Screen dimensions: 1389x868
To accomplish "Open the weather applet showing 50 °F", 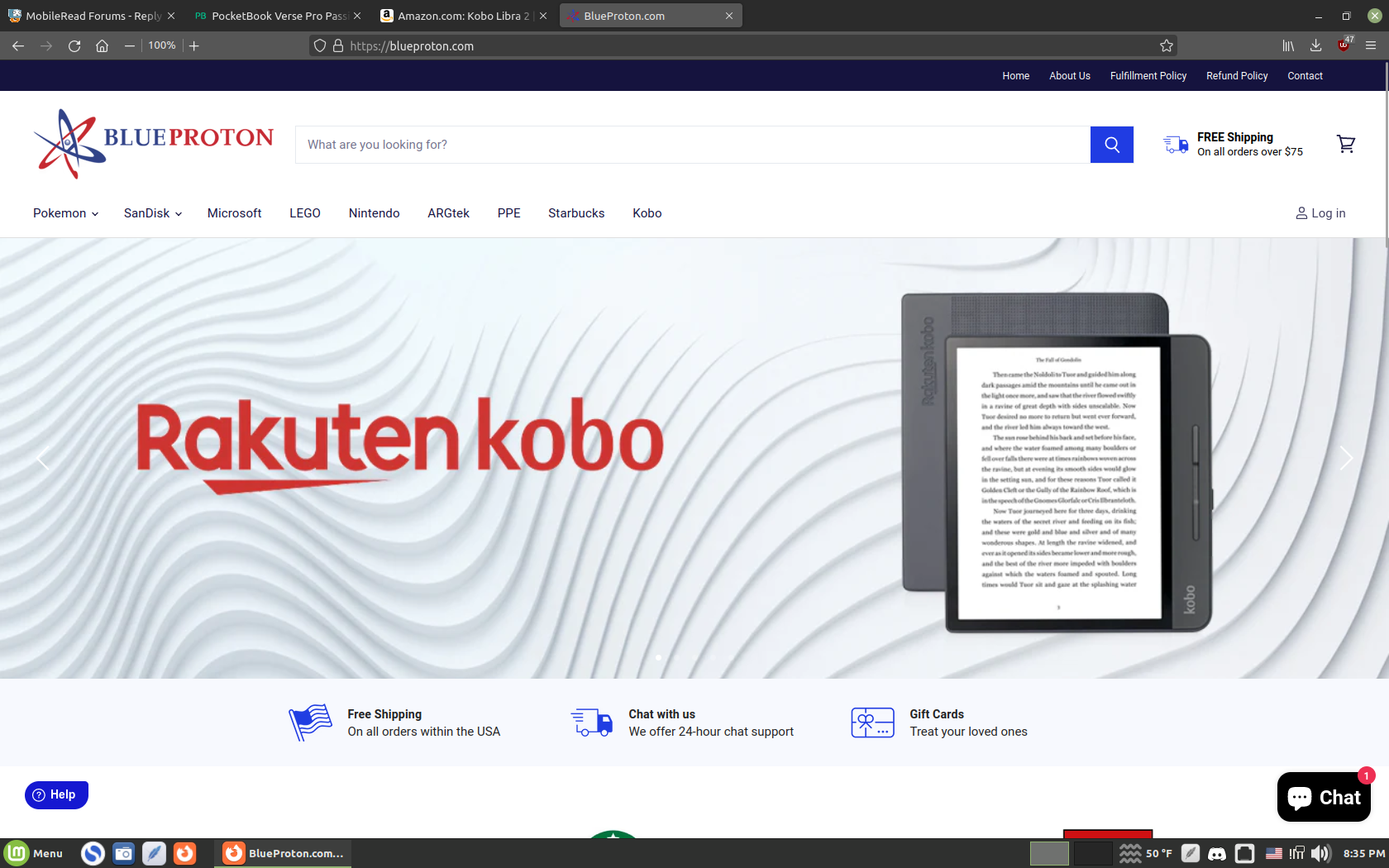I will 1147,853.
